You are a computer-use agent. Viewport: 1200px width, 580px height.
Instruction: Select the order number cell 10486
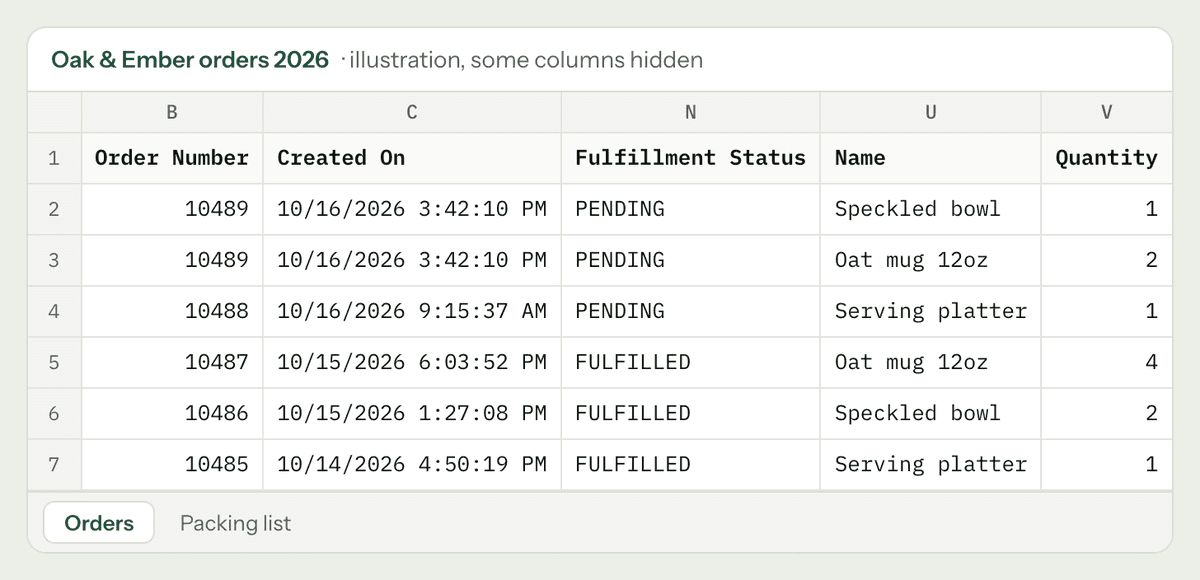tap(172, 413)
